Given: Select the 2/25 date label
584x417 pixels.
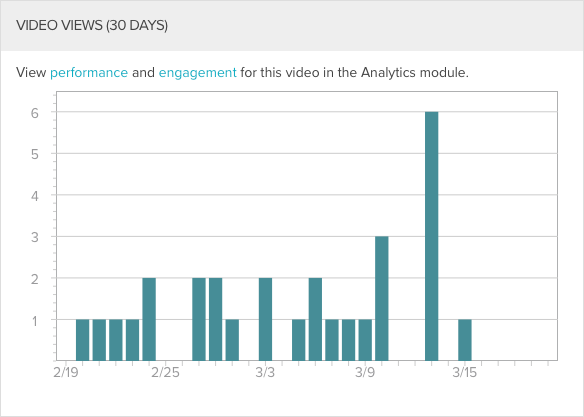Looking at the screenshot, I should pos(165,372).
